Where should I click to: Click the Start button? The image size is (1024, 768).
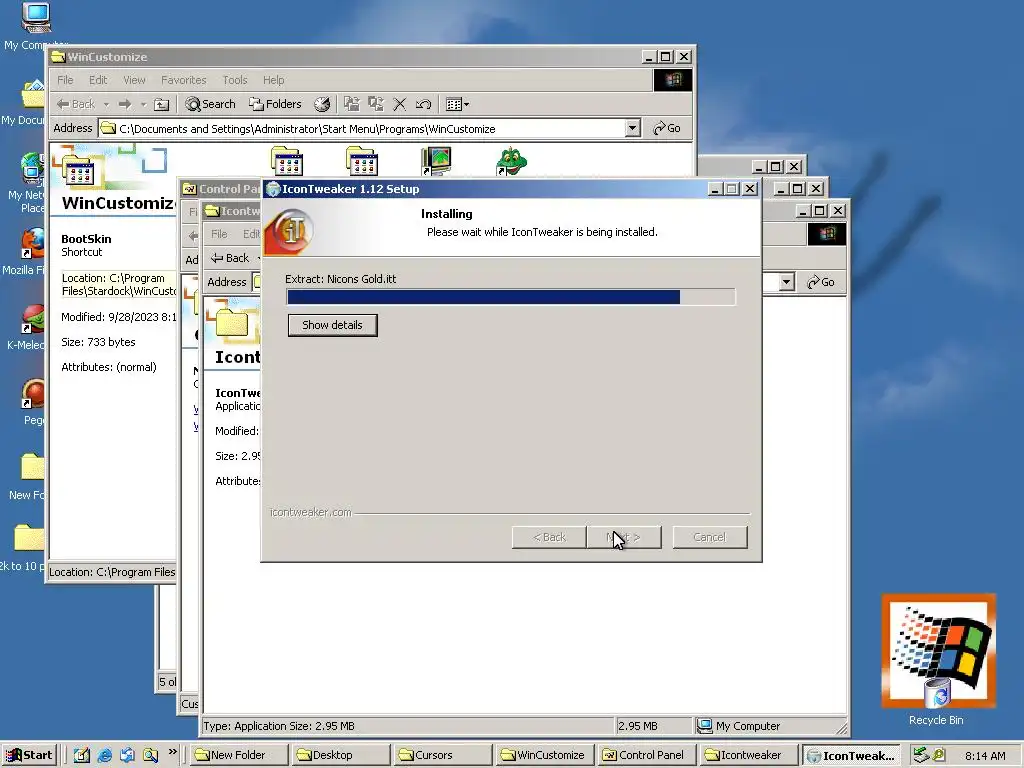tap(29, 756)
